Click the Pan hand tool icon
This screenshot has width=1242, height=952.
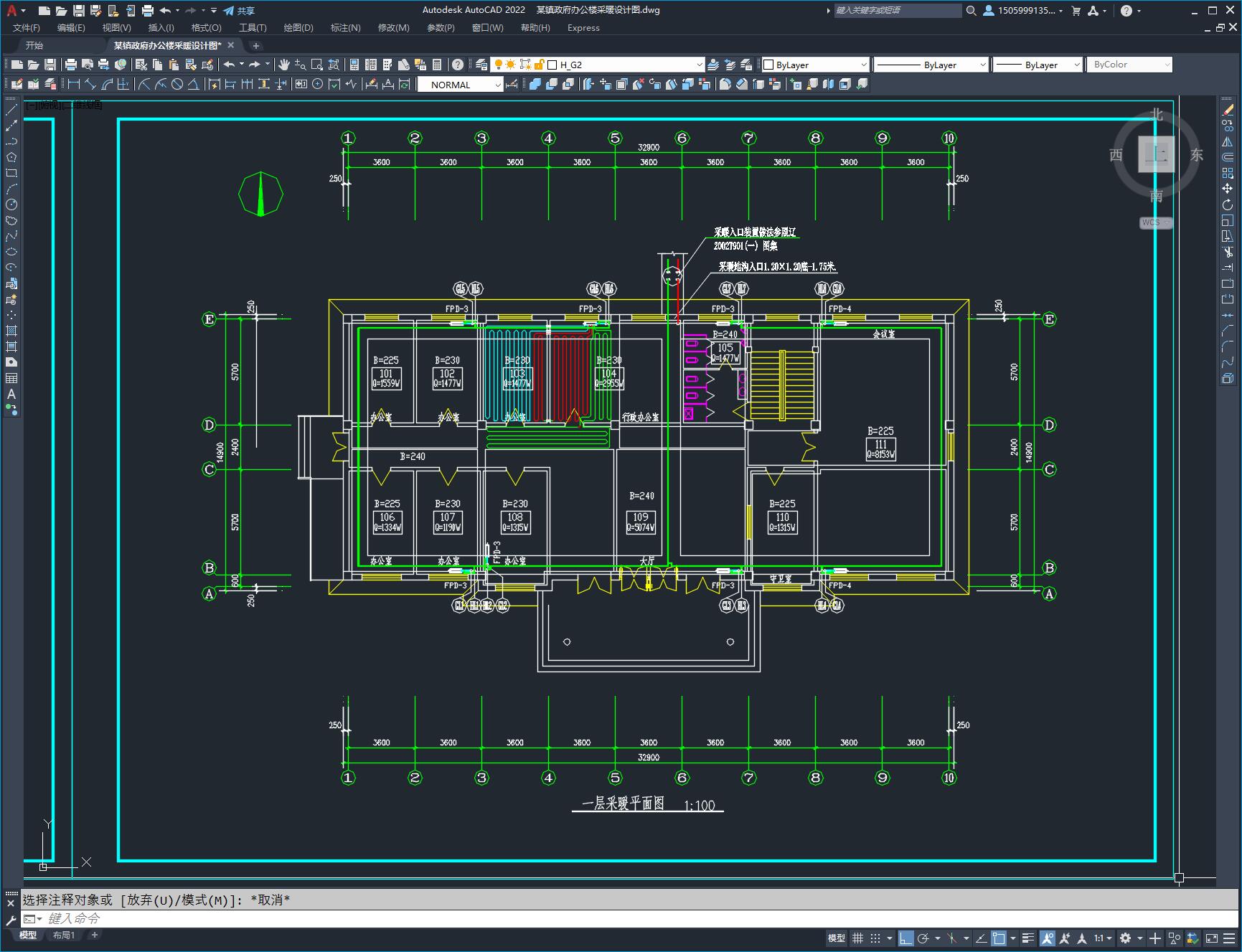[284, 65]
